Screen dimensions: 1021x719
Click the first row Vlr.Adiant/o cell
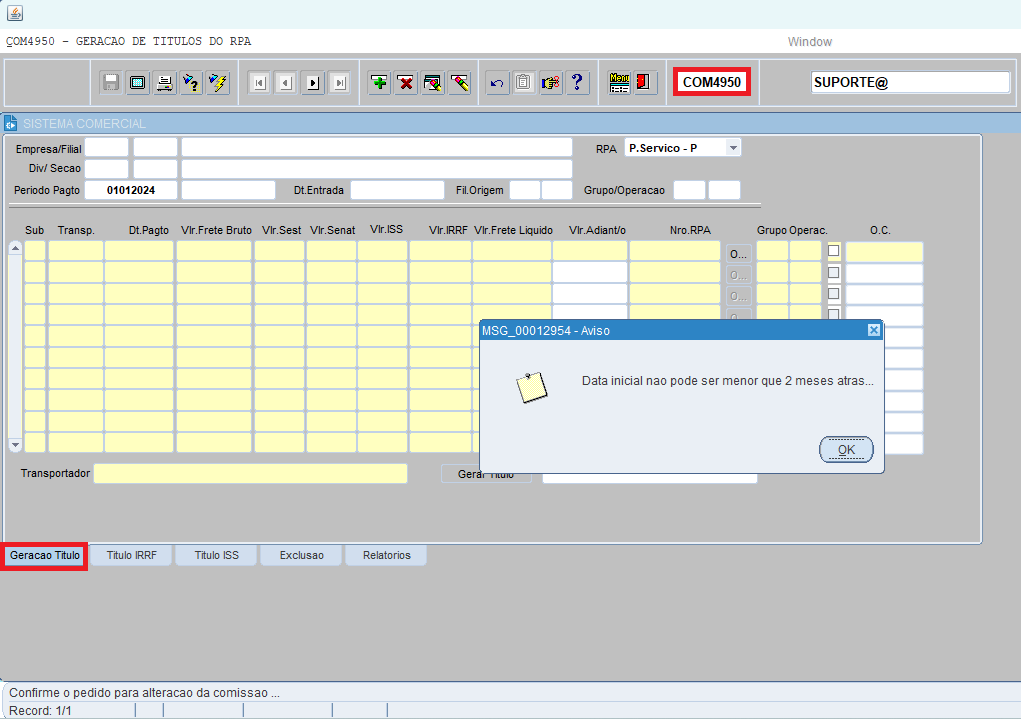[x=590, y=251]
